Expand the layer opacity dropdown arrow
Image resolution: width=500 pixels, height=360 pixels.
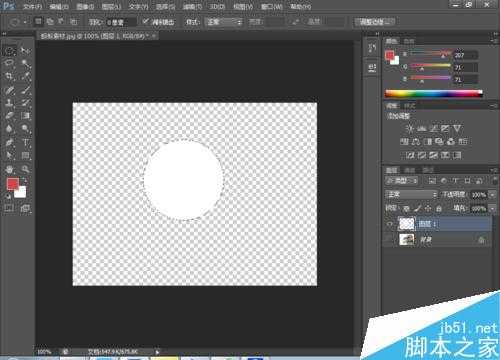[492, 195]
